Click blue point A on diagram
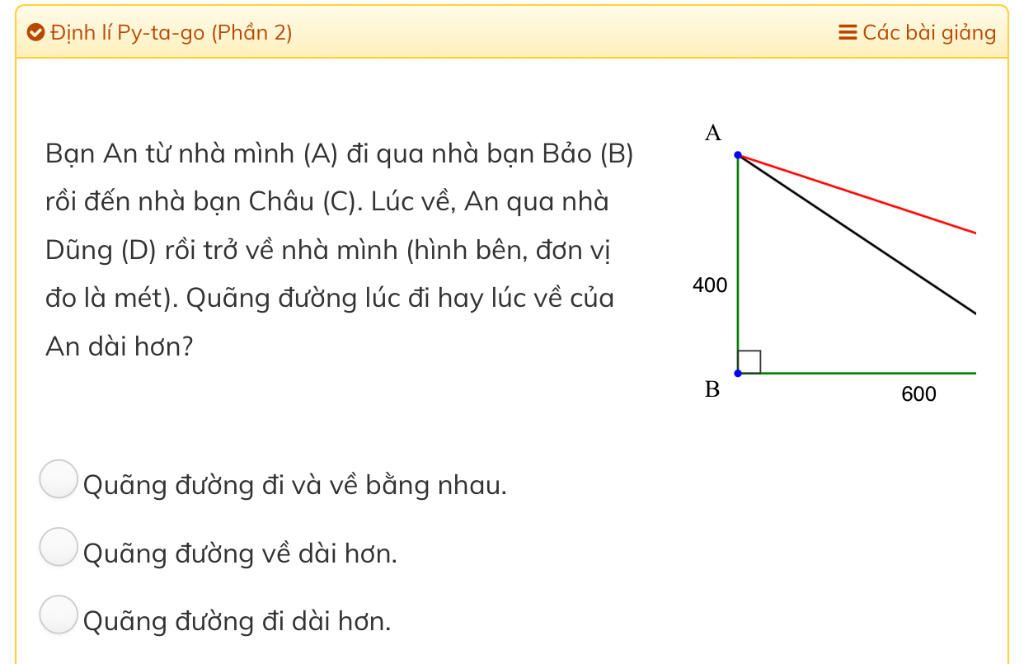The height and width of the screenshot is (664, 1024). (738, 155)
